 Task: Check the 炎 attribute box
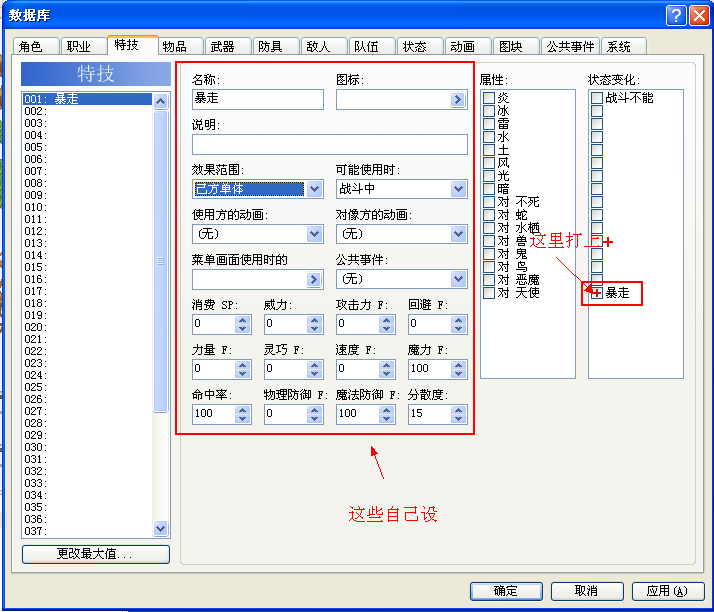[489, 97]
